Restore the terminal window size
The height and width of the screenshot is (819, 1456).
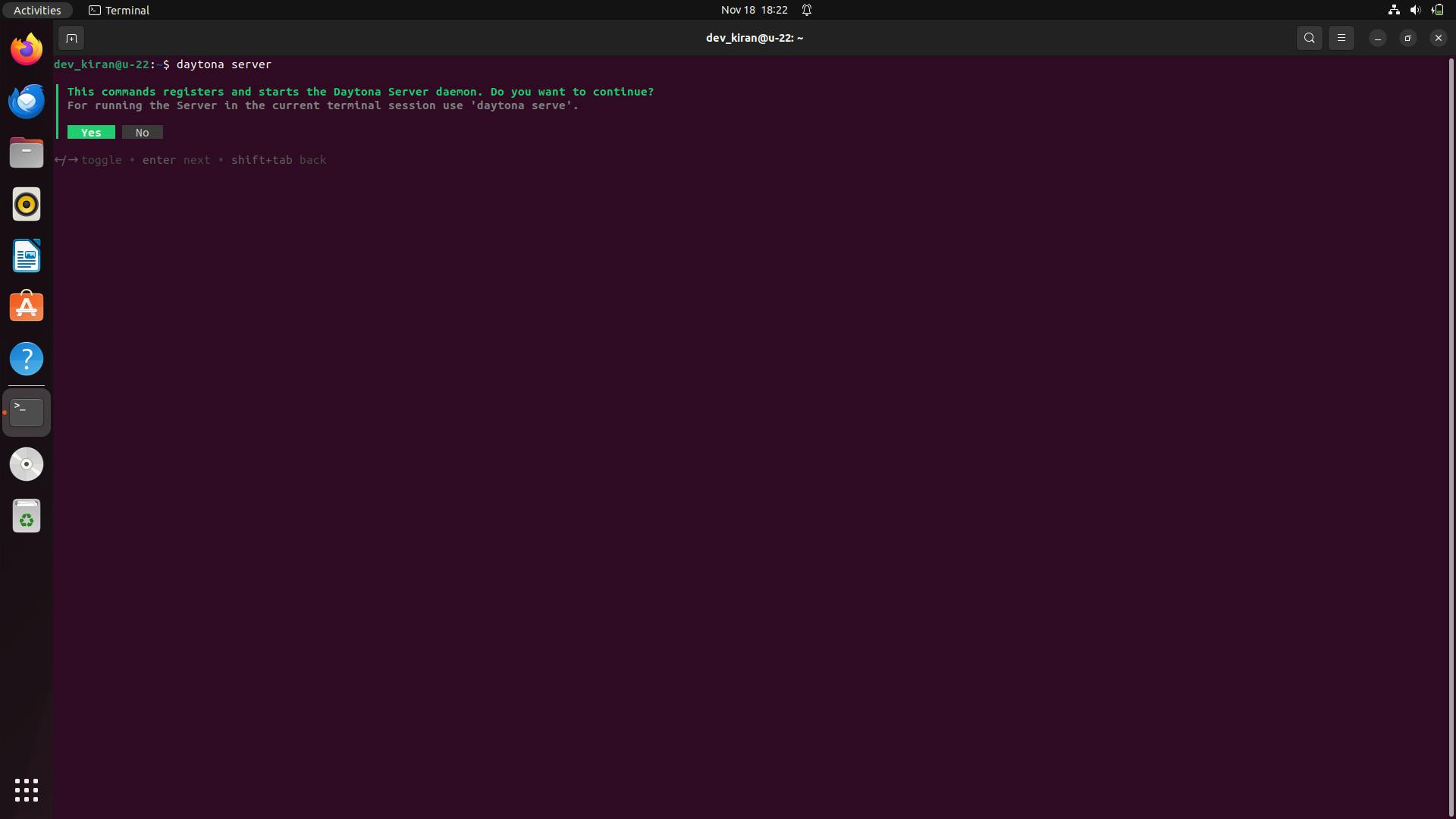[1408, 38]
